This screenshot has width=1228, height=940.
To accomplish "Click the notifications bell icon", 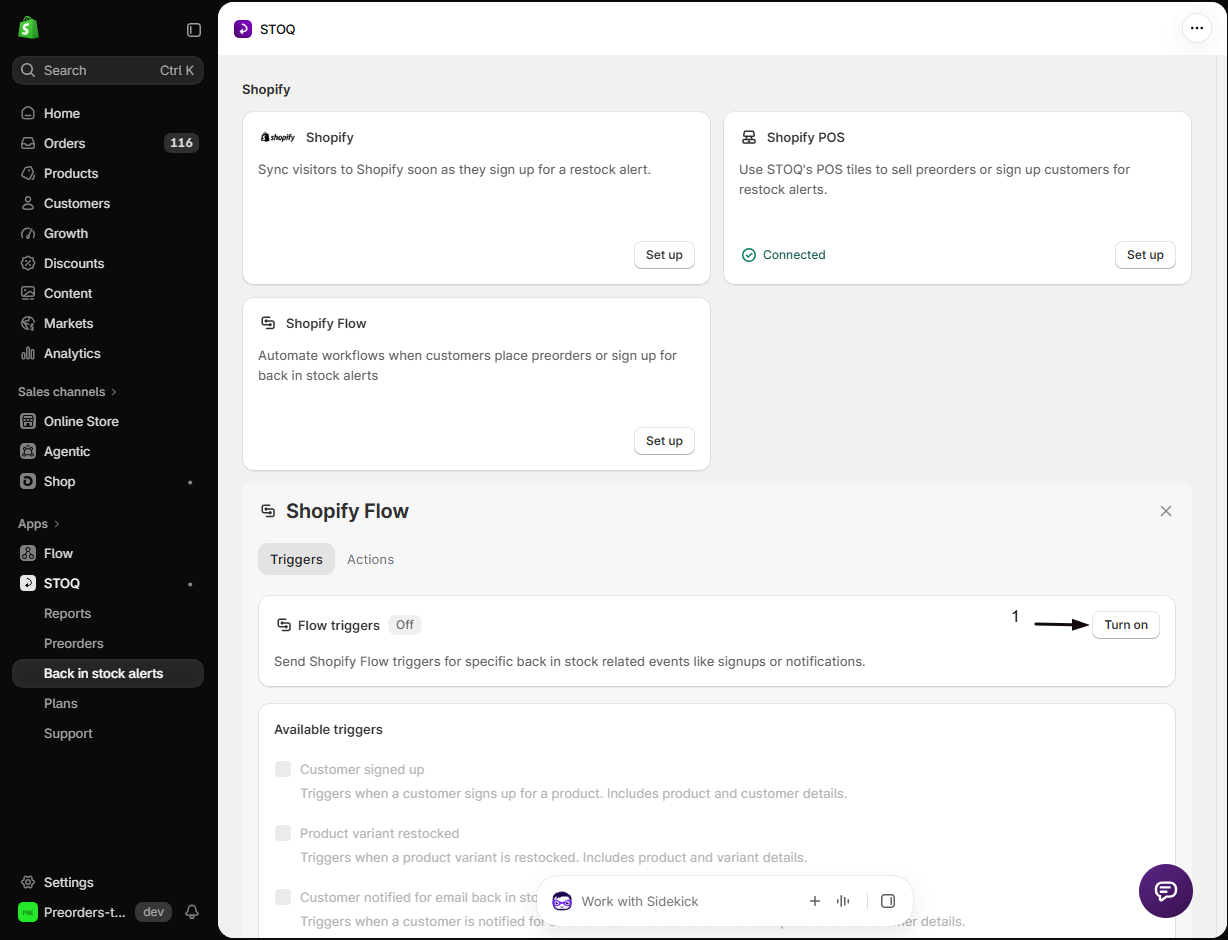I will tap(192, 912).
